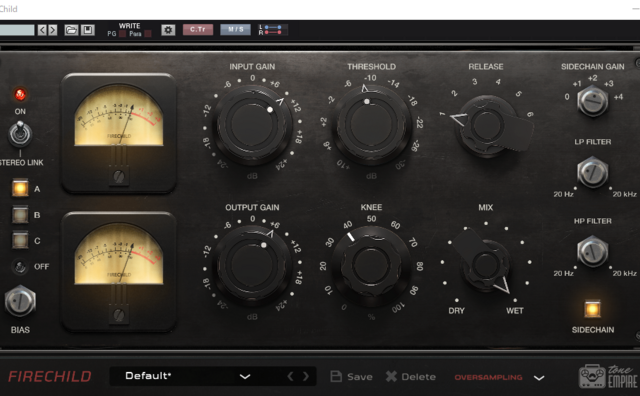Save preset using floppy disk toolbar icon
This screenshot has height=396, width=640.
(87, 30)
